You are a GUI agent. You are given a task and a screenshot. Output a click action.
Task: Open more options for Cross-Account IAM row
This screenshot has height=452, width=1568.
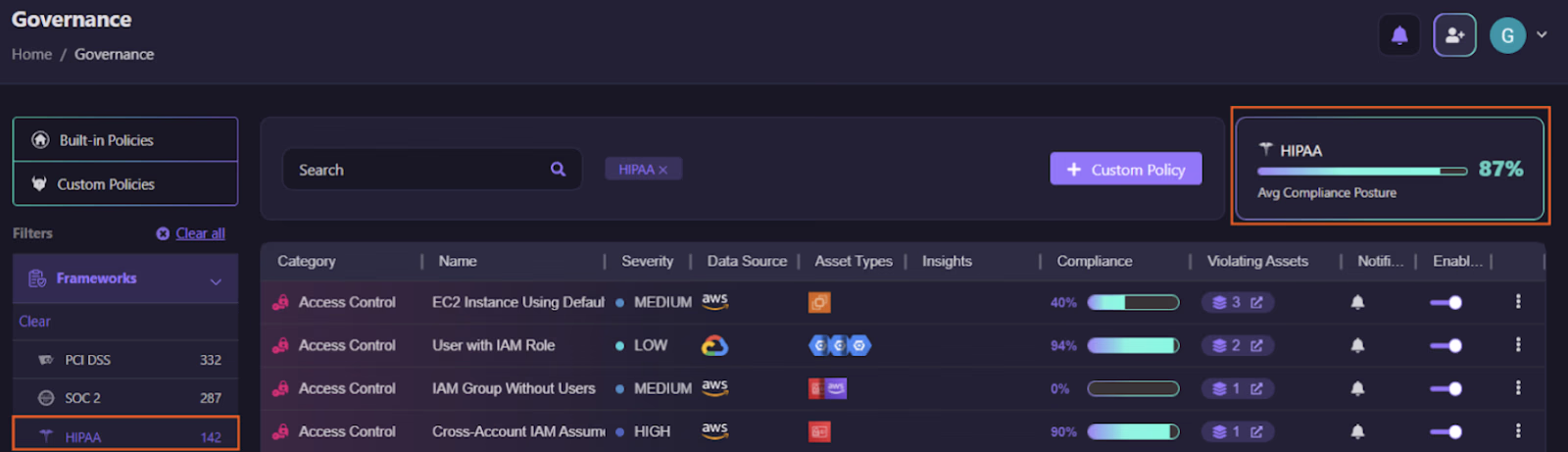1518,430
